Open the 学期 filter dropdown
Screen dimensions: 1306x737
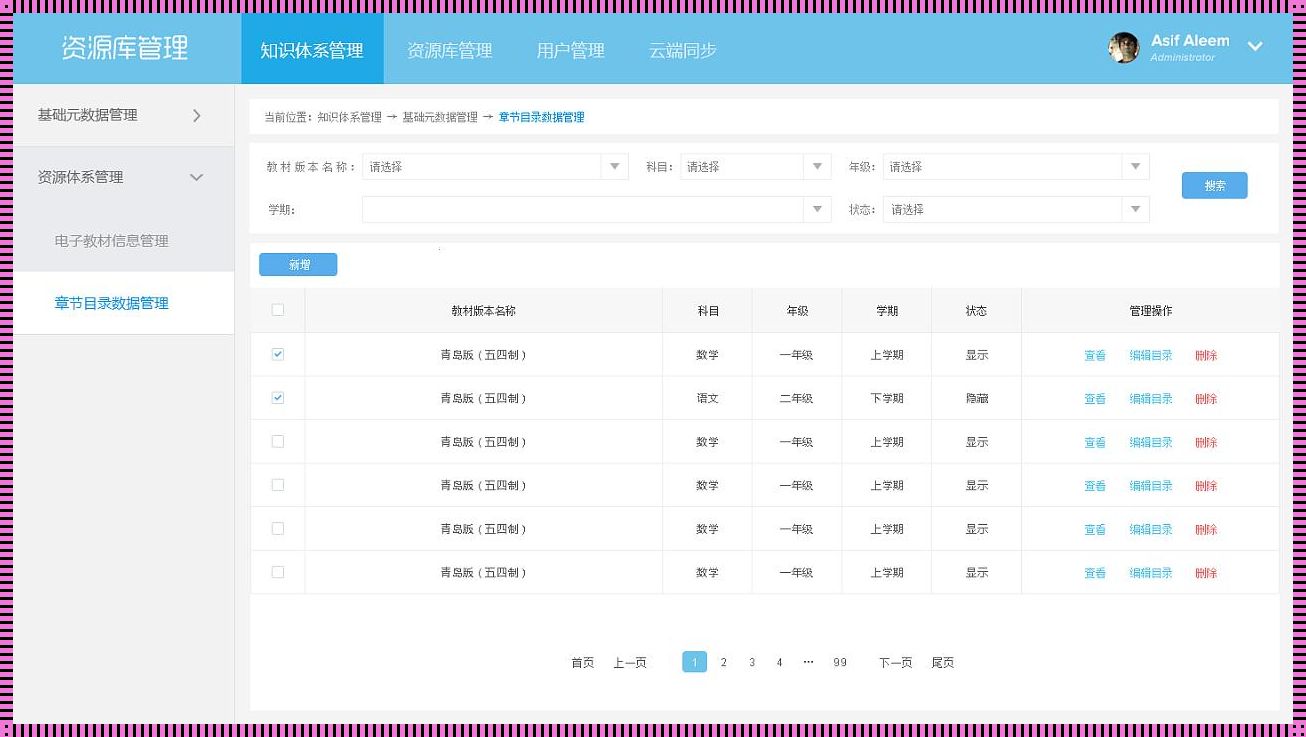click(597, 209)
